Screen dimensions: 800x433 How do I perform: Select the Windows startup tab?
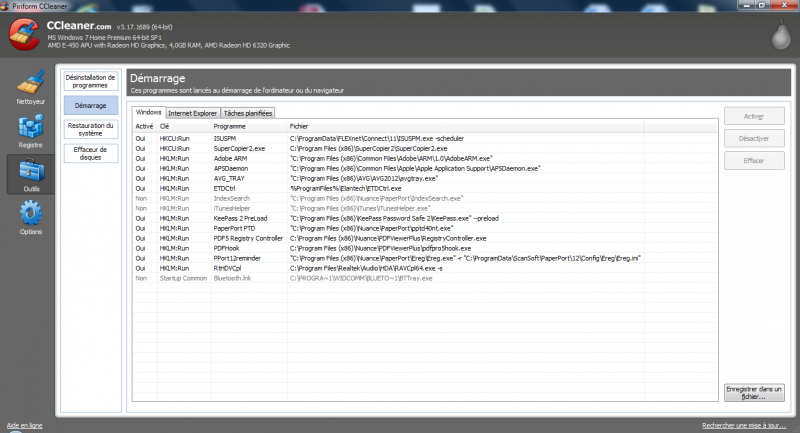pyautogui.click(x=148, y=112)
